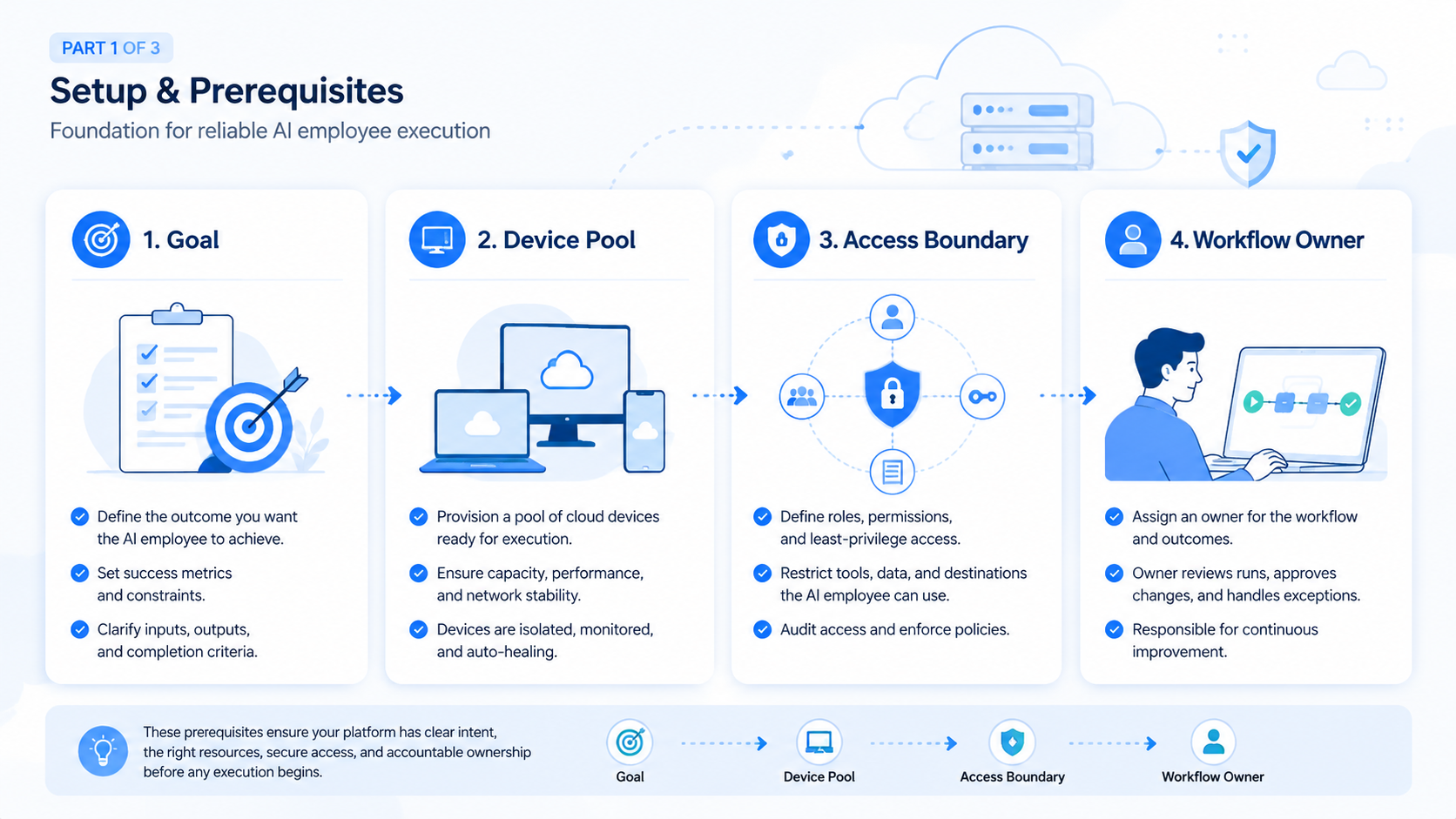The image size is (1456, 819).
Task: Click the lightbulb icon in the bottom banner
Action: coord(103,750)
